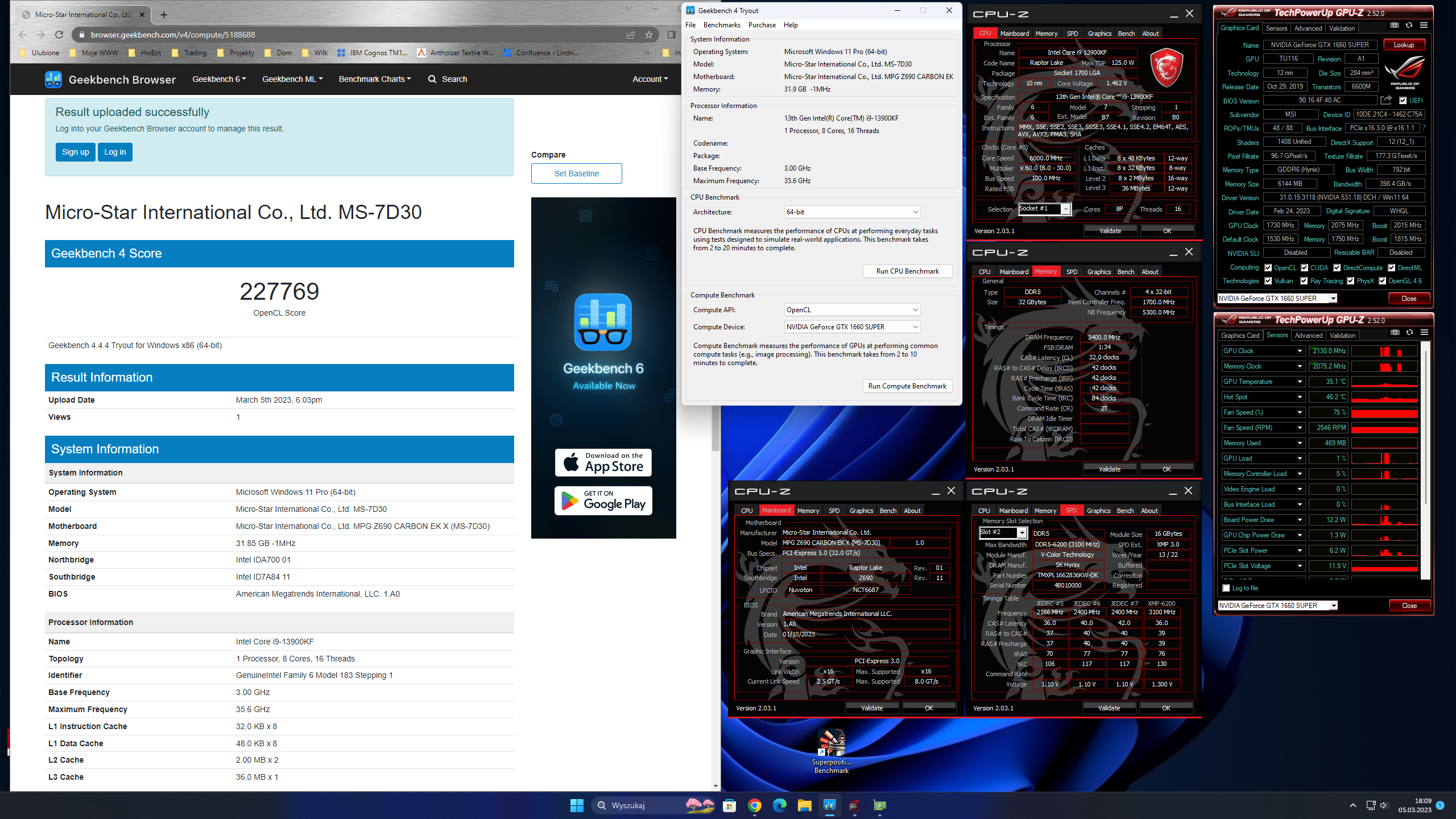Screen dimensions: 1456x819
Task: Open the File menu in Geekbench 4 Tryout
Action: [x=690, y=25]
